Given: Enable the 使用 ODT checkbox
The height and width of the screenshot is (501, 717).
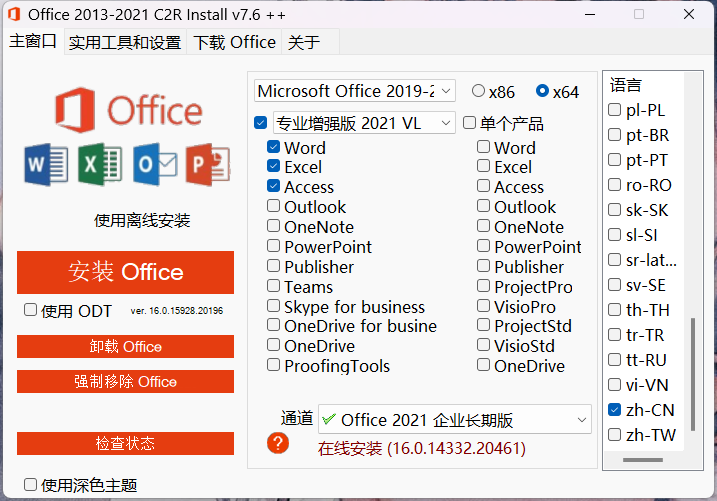Looking at the screenshot, I should point(30,310).
